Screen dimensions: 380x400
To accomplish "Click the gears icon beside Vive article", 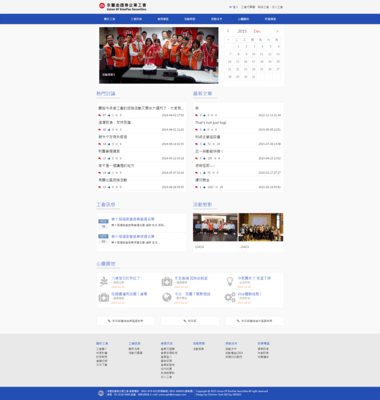I will 230,297.
